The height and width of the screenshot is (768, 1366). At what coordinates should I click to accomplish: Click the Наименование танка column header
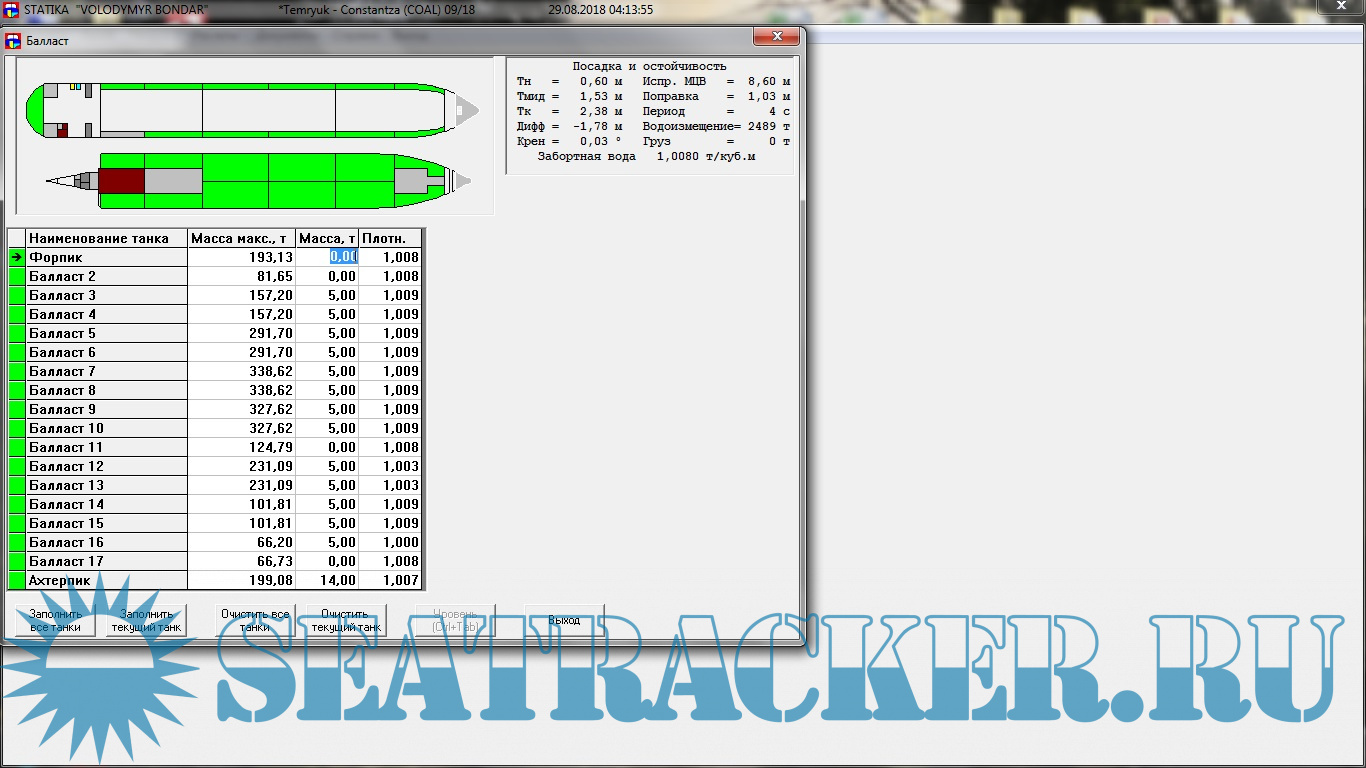(x=107, y=238)
